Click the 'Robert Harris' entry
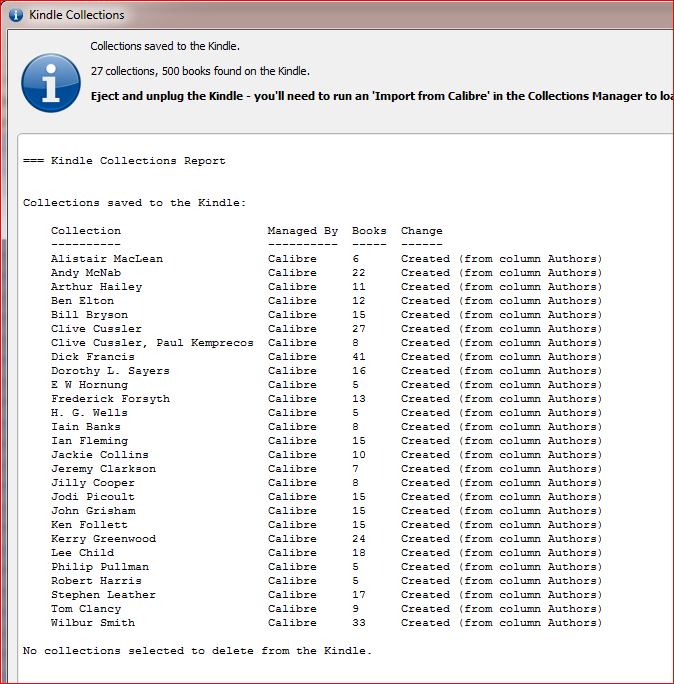 (x=96, y=580)
